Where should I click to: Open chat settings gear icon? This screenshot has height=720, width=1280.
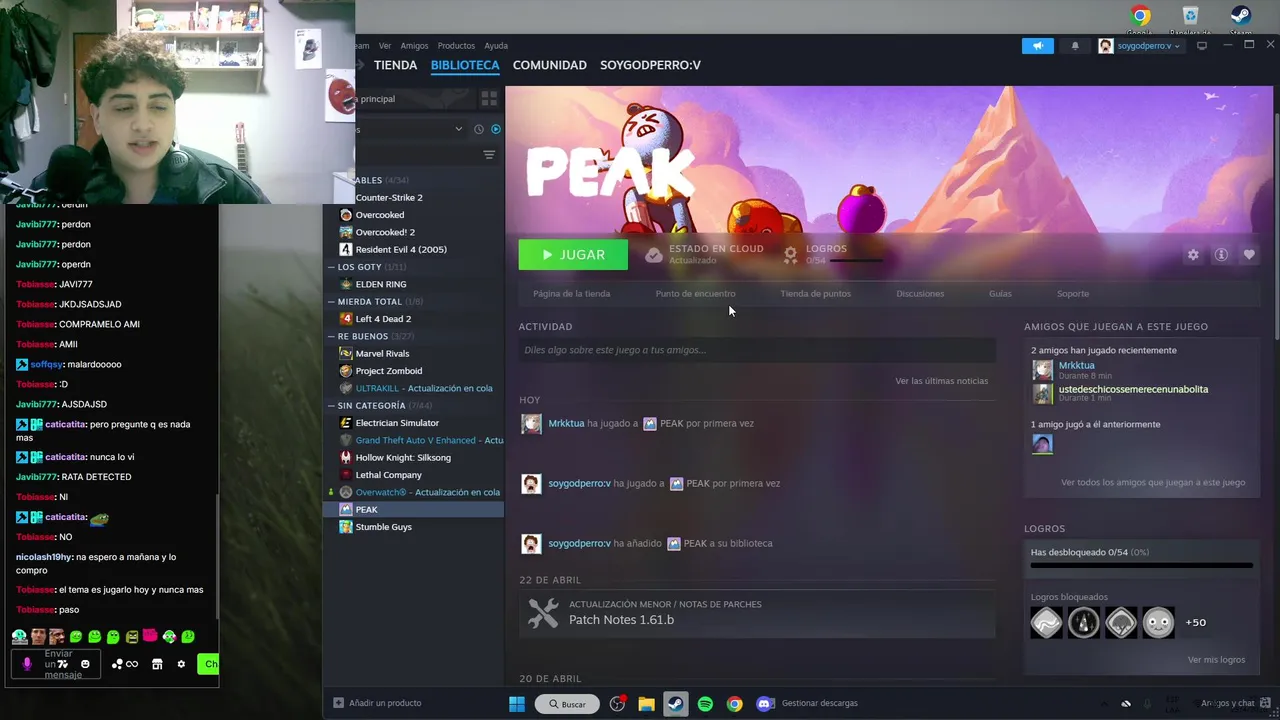coord(181,664)
